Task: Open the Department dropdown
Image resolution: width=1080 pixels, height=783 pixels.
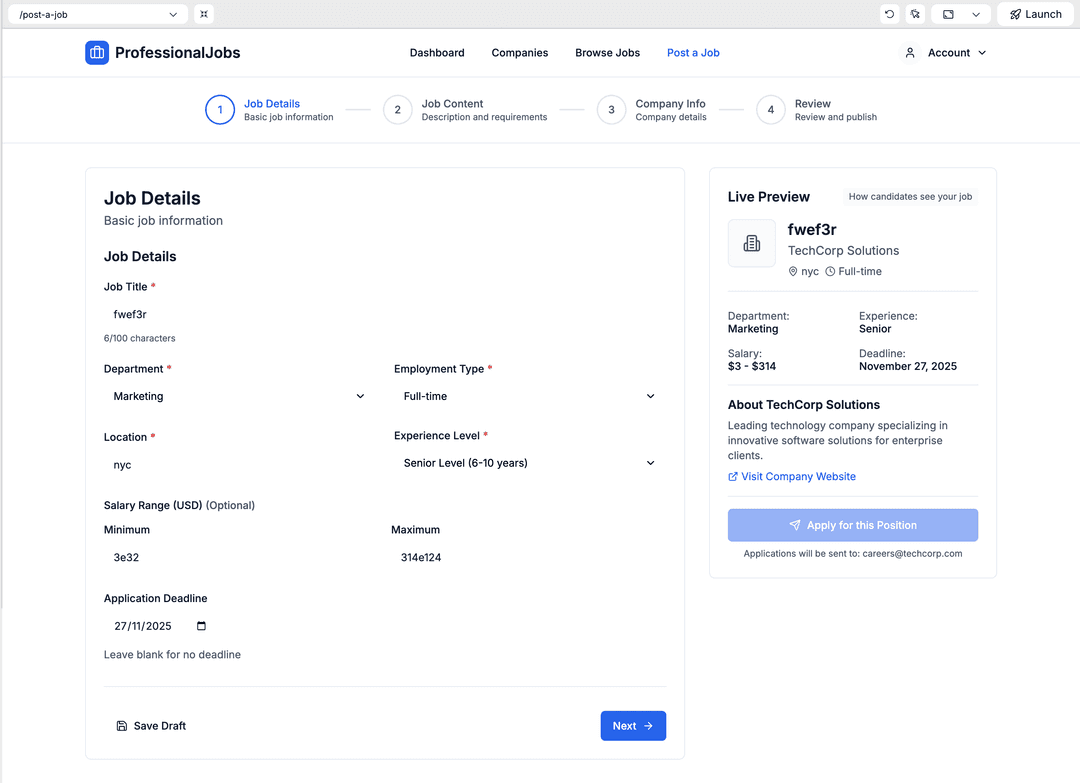Action: tap(239, 397)
